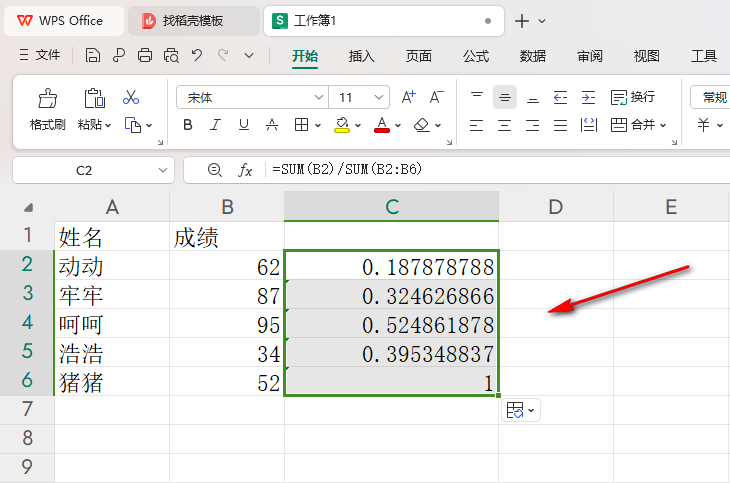The width and height of the screenshot is (730, 483).
Task: Click the Format Painter brush icon
Action: tap(47, 98)
